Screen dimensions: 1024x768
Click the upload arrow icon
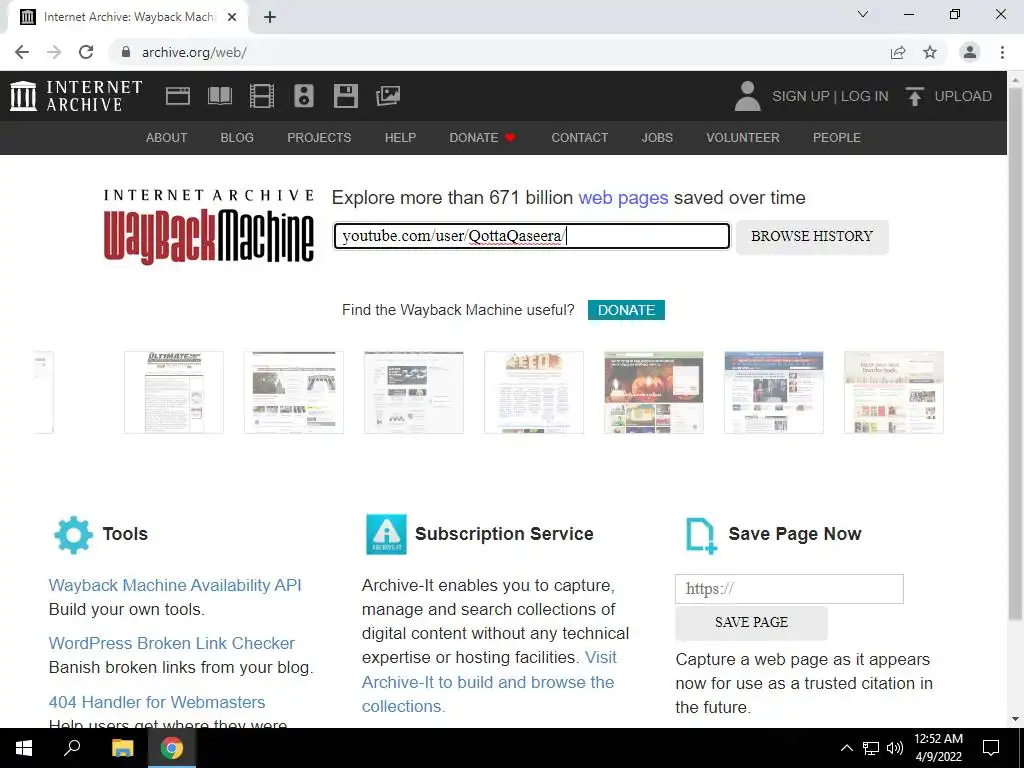point(914,96)
